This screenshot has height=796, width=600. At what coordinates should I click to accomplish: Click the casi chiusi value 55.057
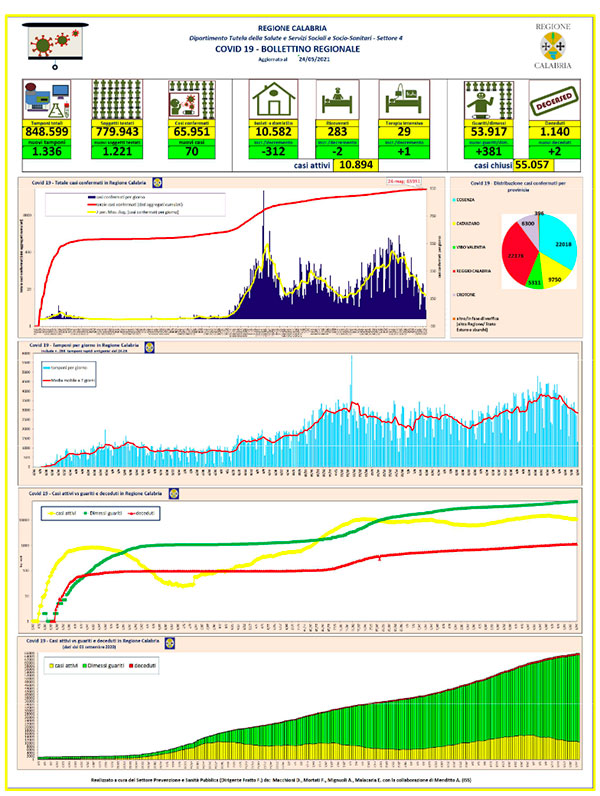(x=532, y=165)
